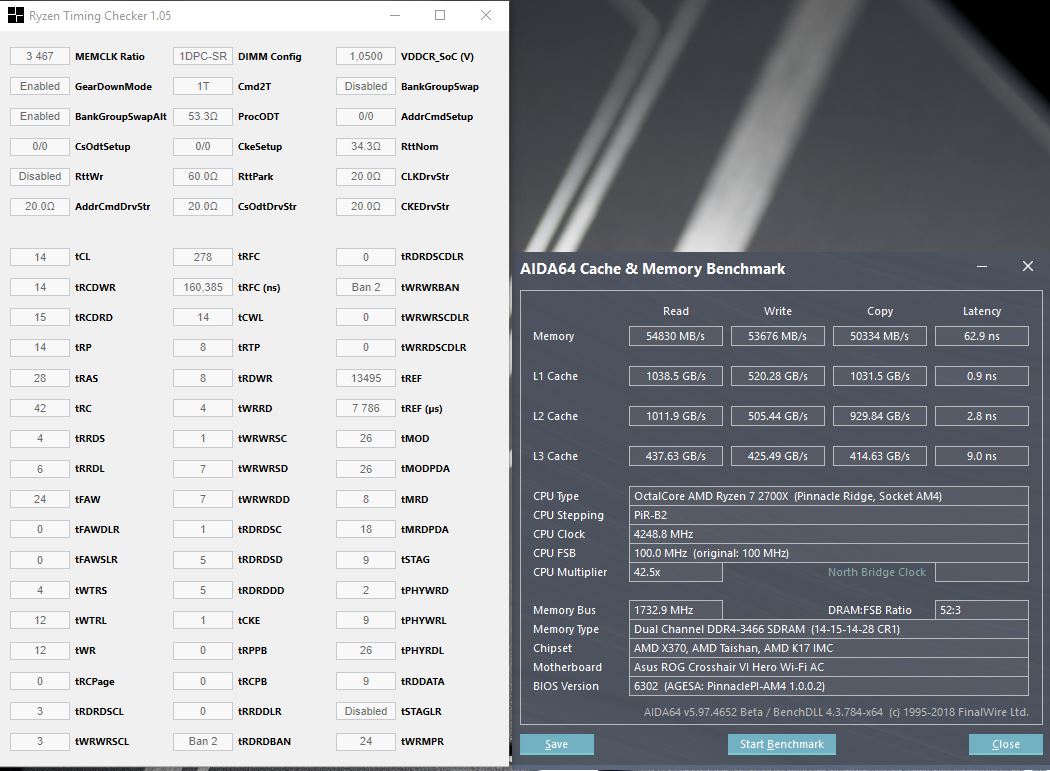Screen dimensions: 1050x771
Task: Select the Memory Read 54830 MB/s result
Action: click(x=676, y=336)
